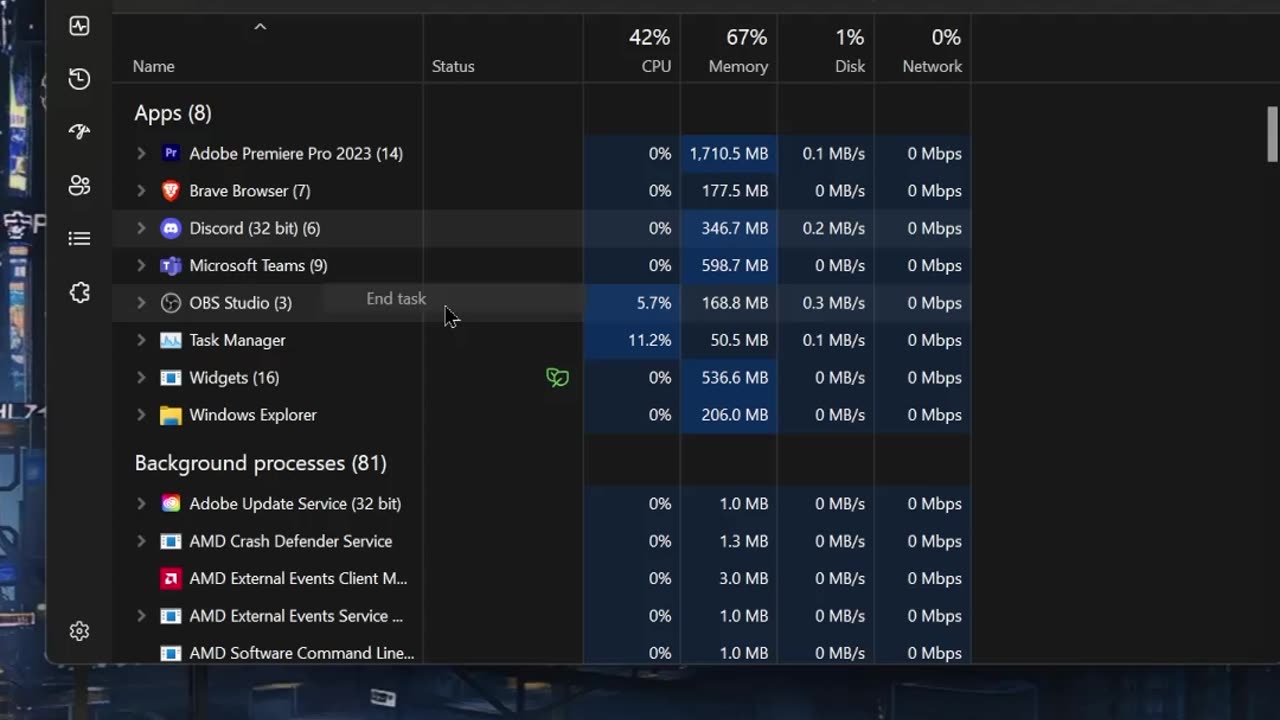
Task: Click the Adobe Premiere Pro icon
Action: pos(171,153)
